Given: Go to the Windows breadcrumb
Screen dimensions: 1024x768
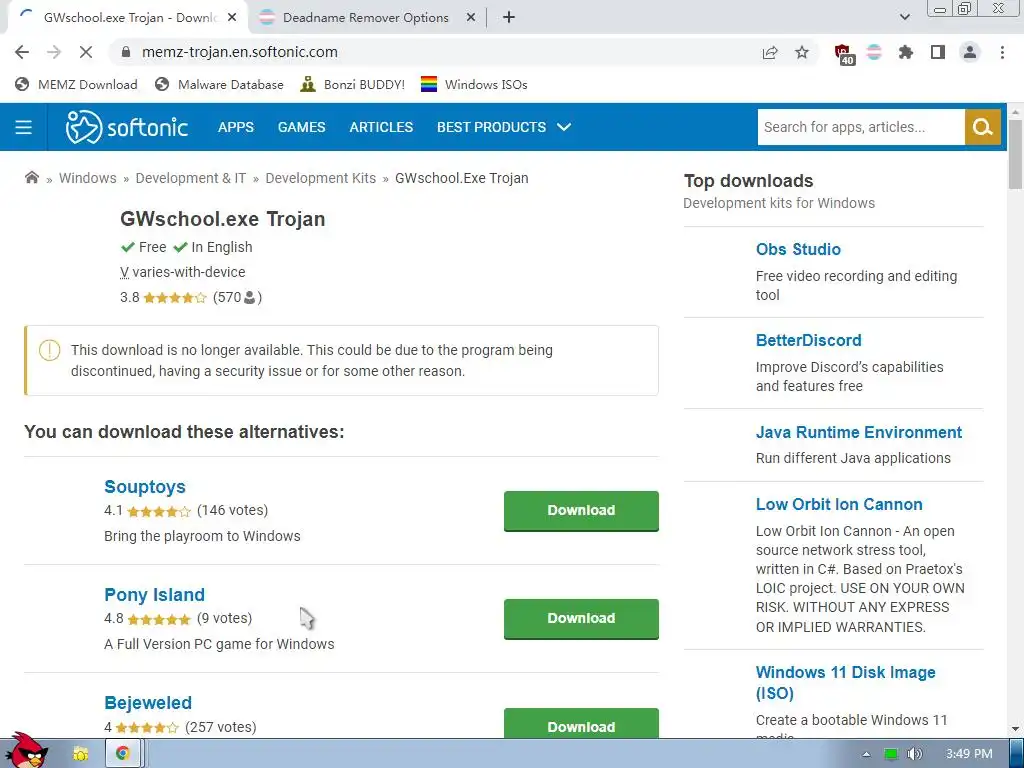Looking at the screenshot, I should (88, 178).
